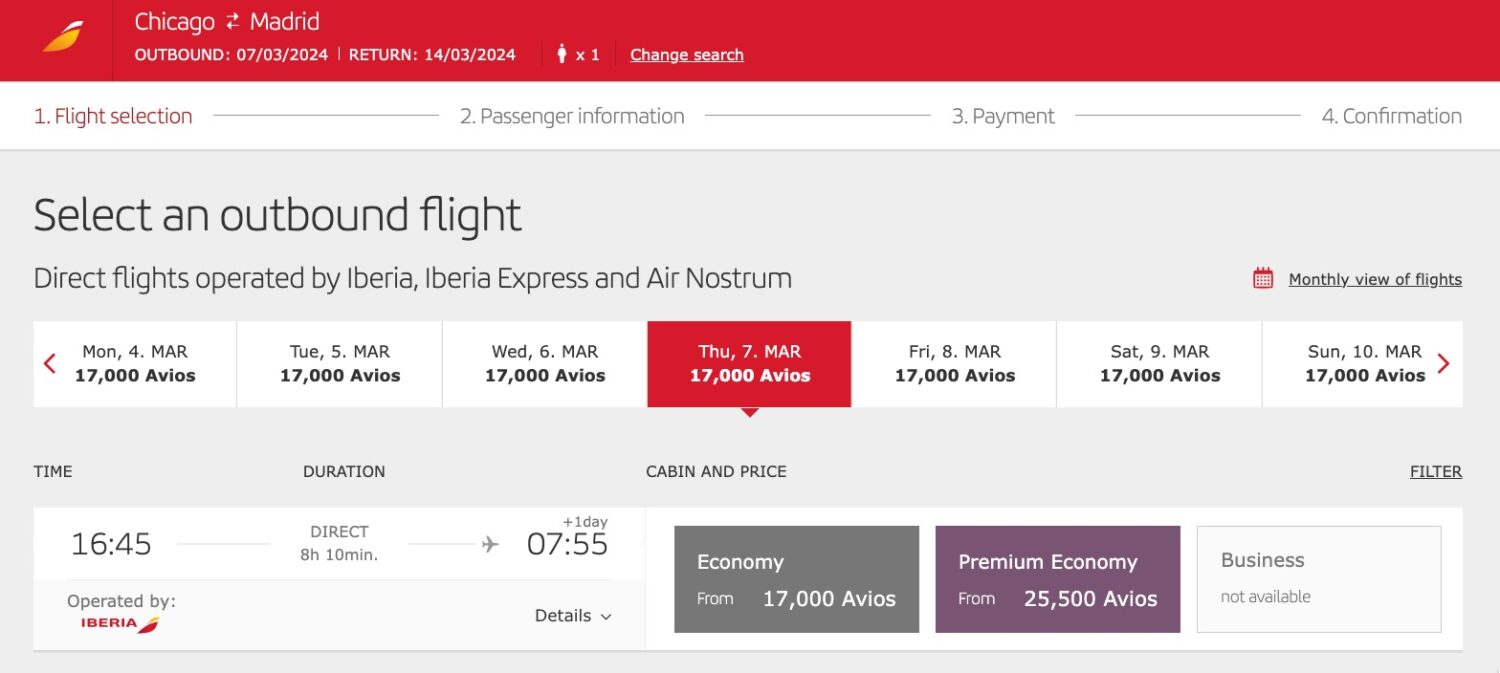1500x673 pixels.
Task: Show earlier dates with left arrow
Action: pos(50,364)
